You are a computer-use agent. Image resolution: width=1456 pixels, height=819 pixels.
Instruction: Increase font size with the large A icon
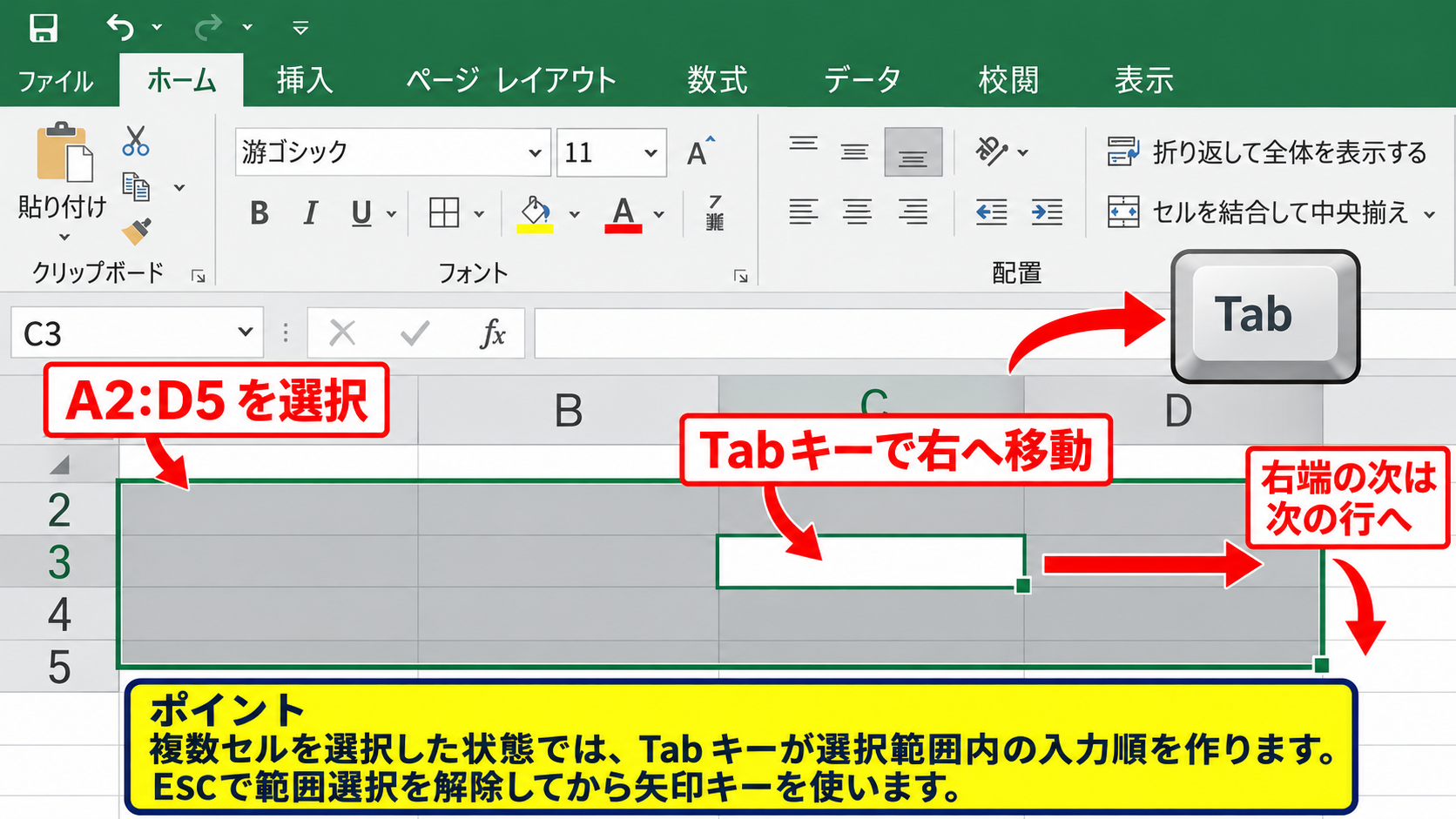tap(701, 151)
